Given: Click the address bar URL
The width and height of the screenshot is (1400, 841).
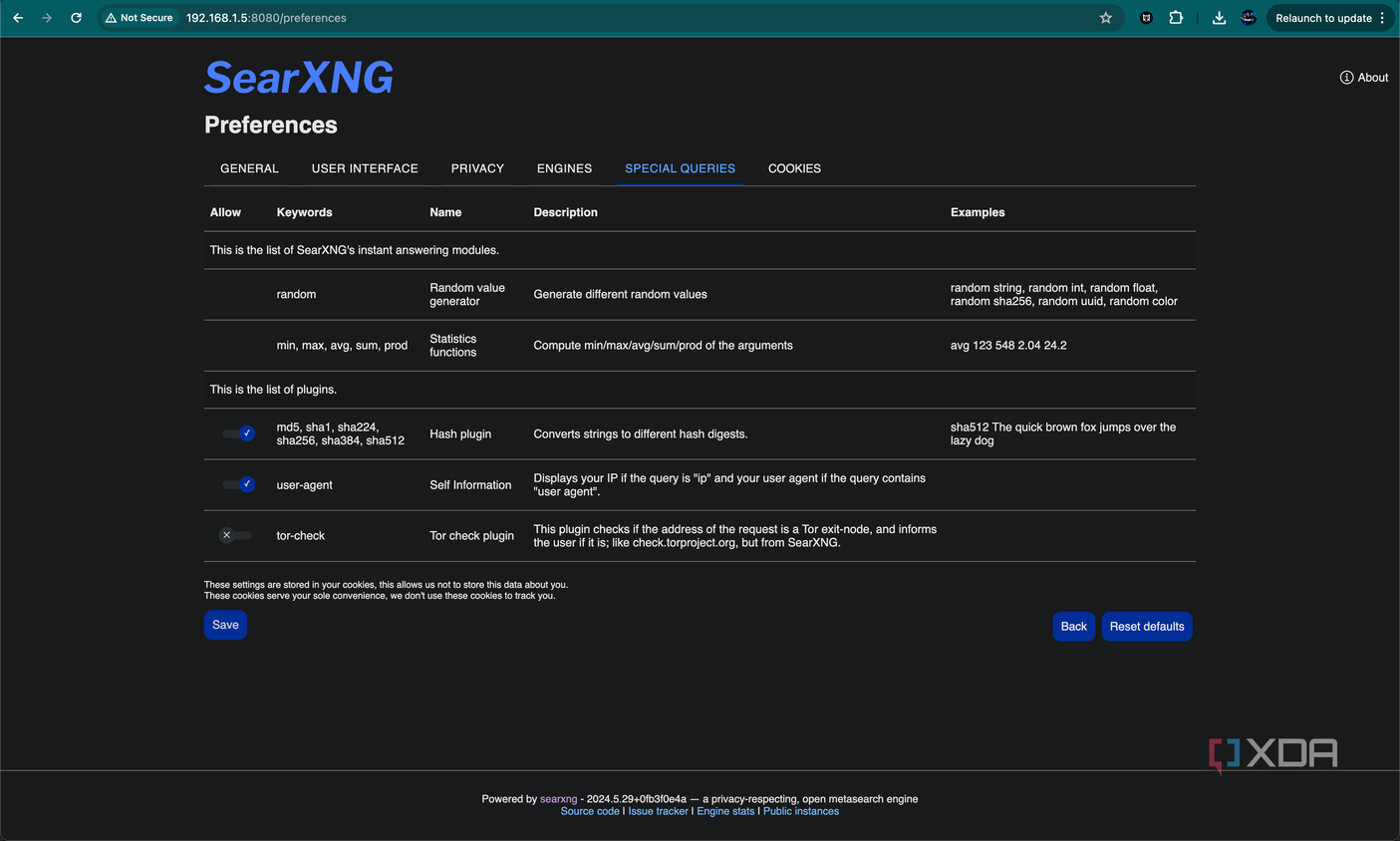Looking at the screenshot, I should coord(266,18).
